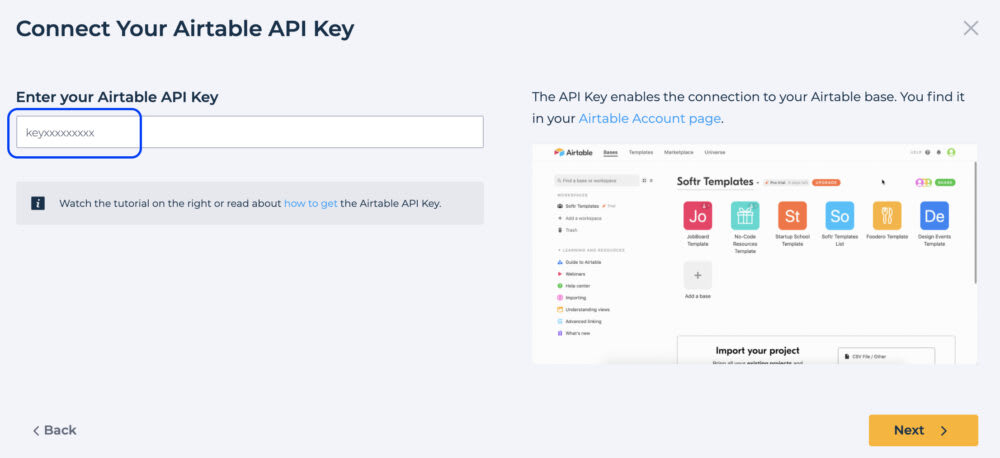Open the Startup School Template base icon
The width and height of the screenshot is (1000, 458).
792,216
